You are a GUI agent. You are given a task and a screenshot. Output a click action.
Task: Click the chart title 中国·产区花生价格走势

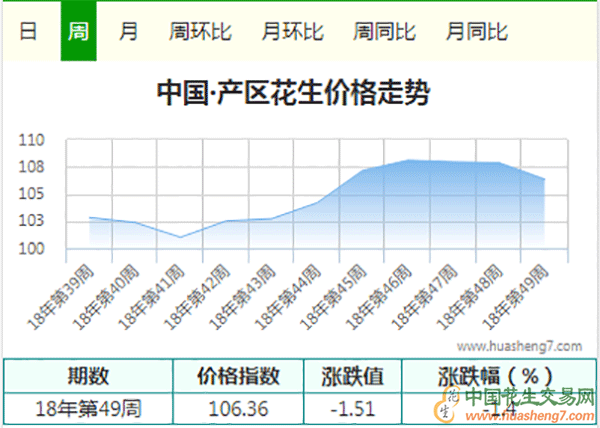pyautogui.click(x=294, y=94)
